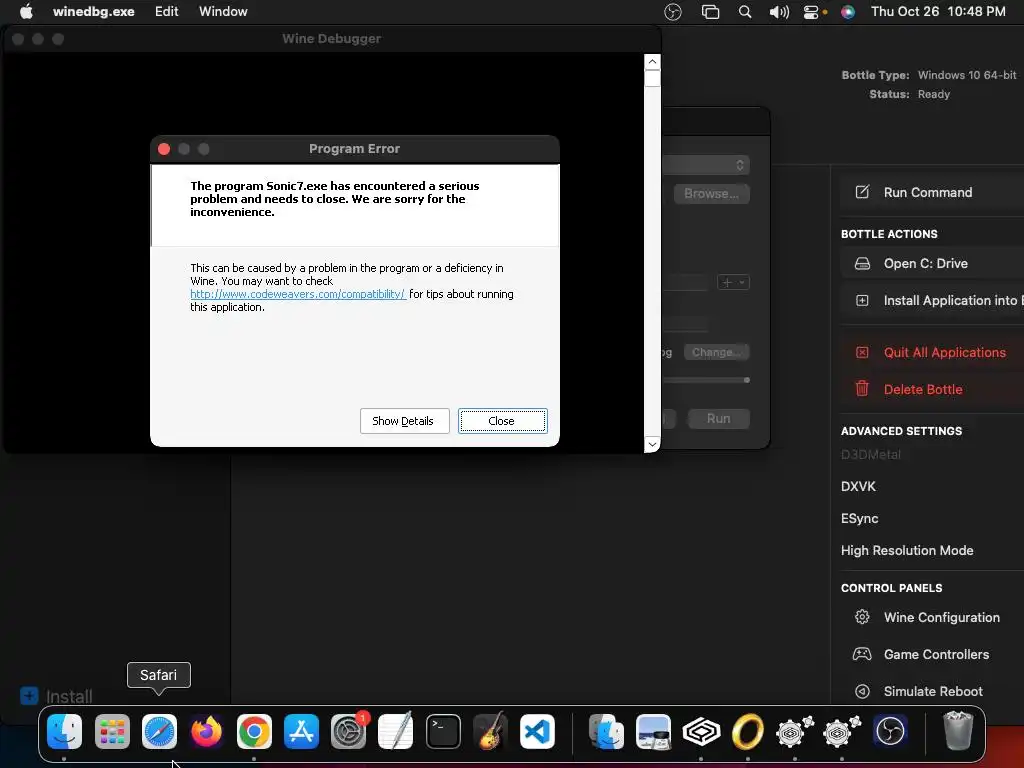
Task: Click Run in the background run dialog
Action: pyautogui.click(x=718, y=419)
